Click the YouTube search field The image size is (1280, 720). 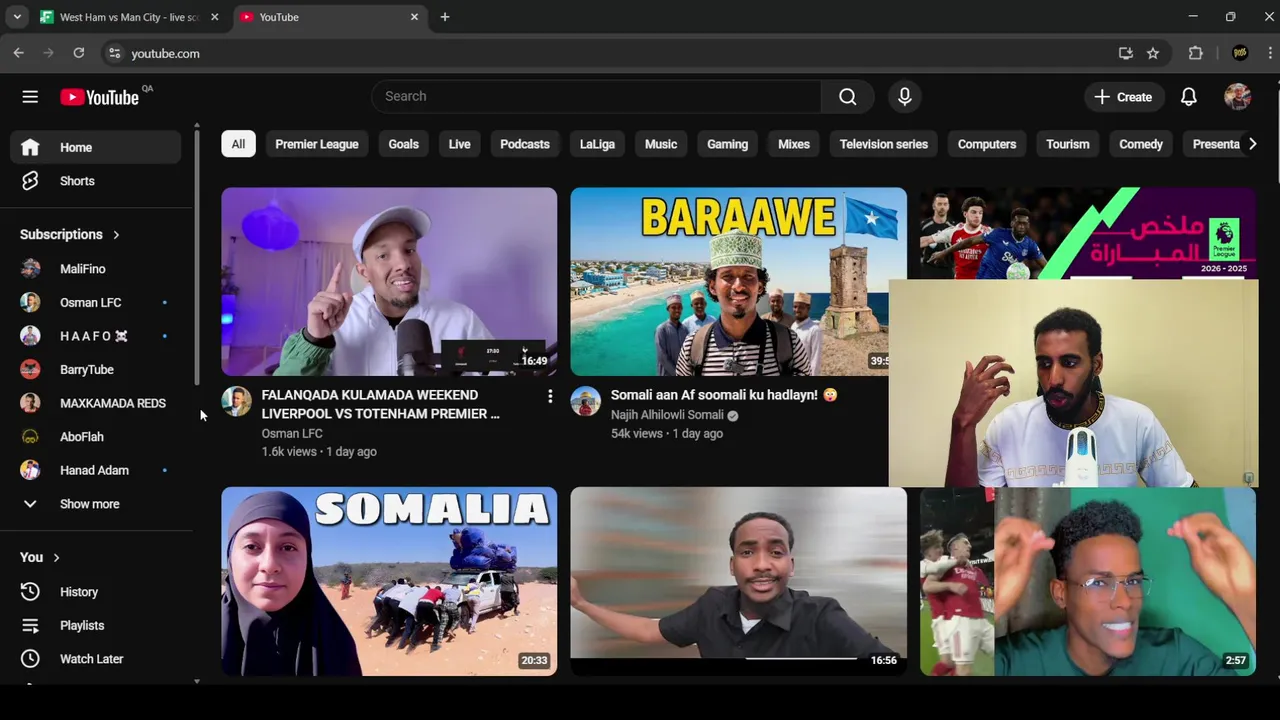596,97
